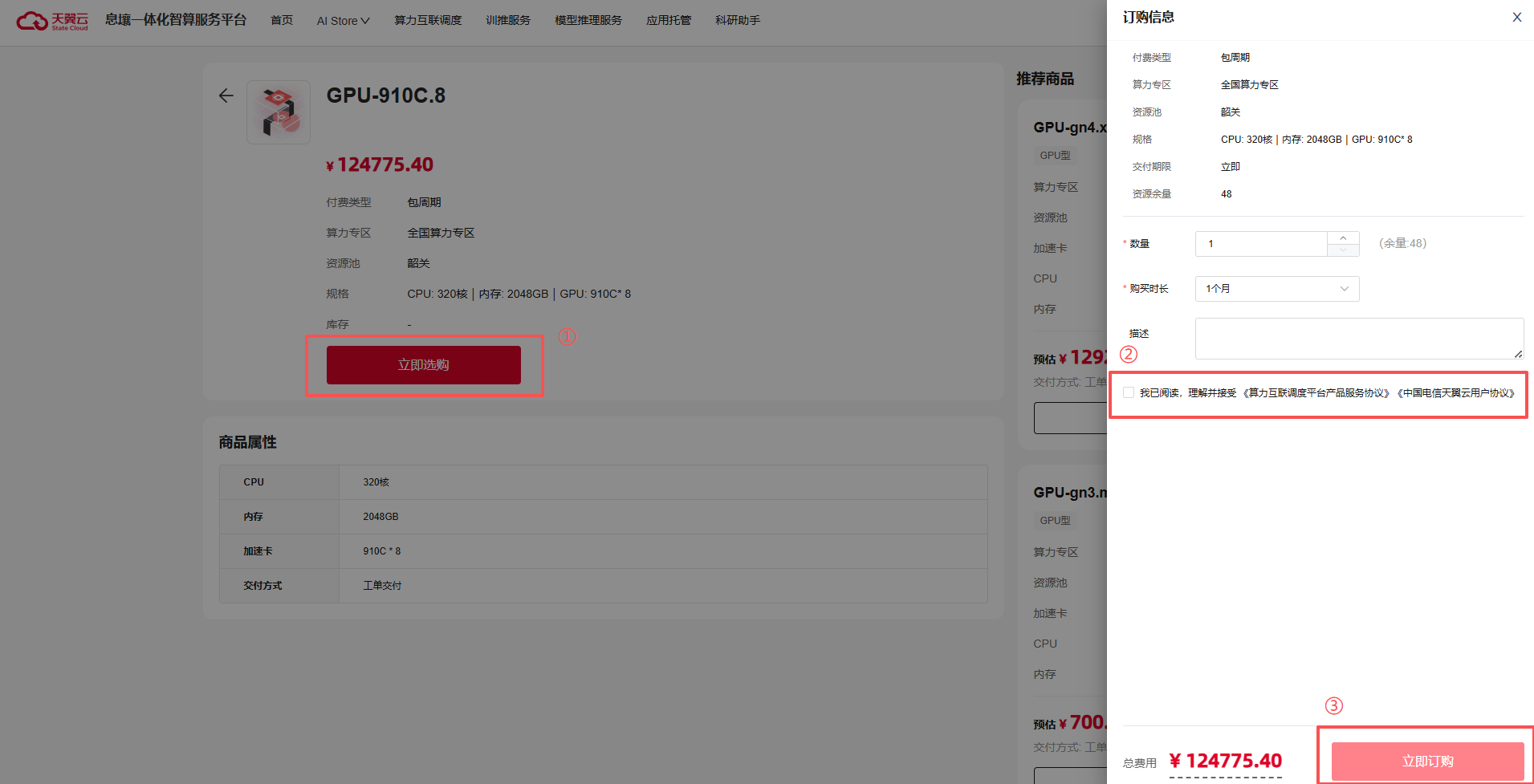Image resolution: width=1534 pixels, height=784 pixels.
Task: Select the 推荐商品 section heading
Action: pos(1045,79)
